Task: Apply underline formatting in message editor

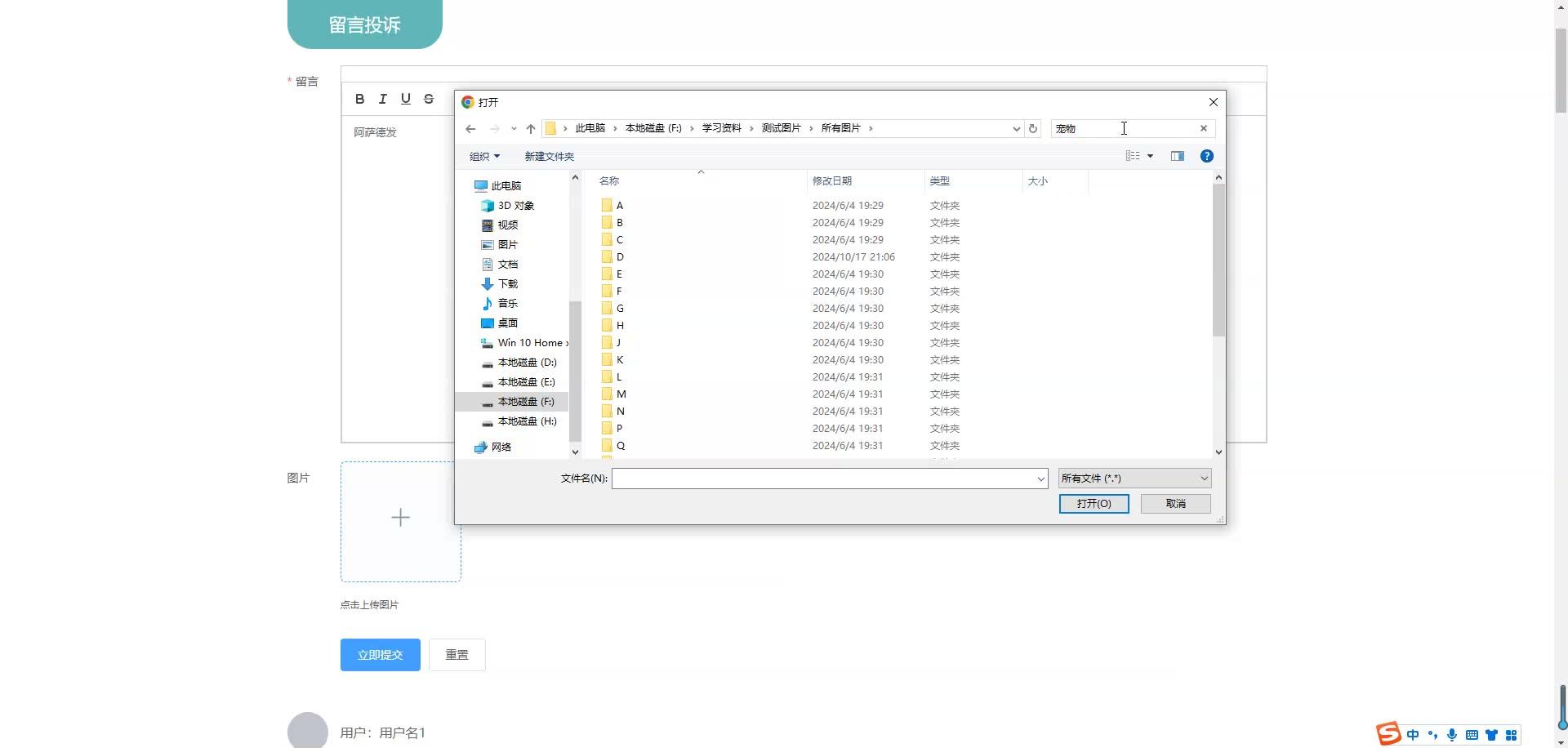Action: [x=406, y=99]
